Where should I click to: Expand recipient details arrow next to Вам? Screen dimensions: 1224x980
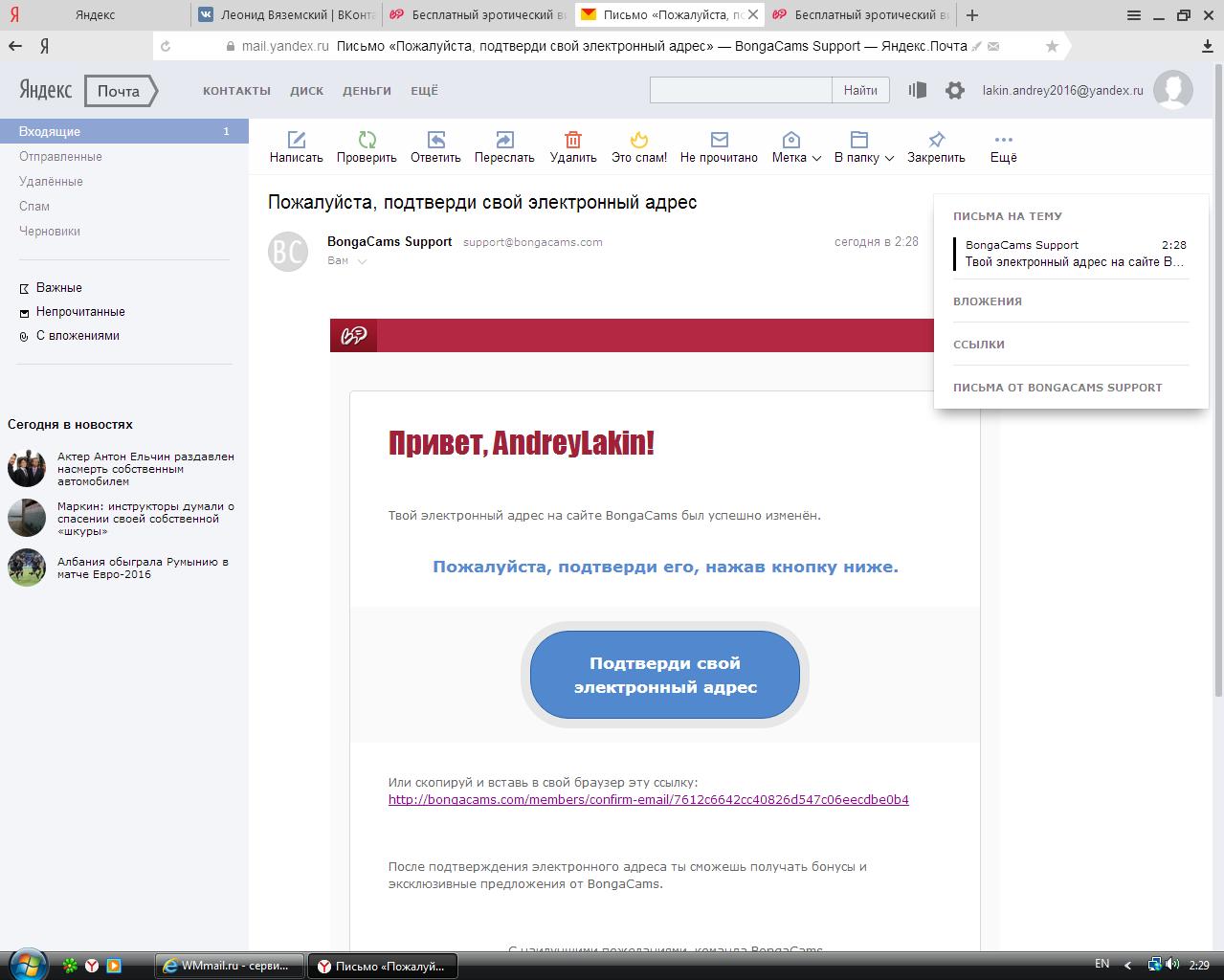click(362, 261)
